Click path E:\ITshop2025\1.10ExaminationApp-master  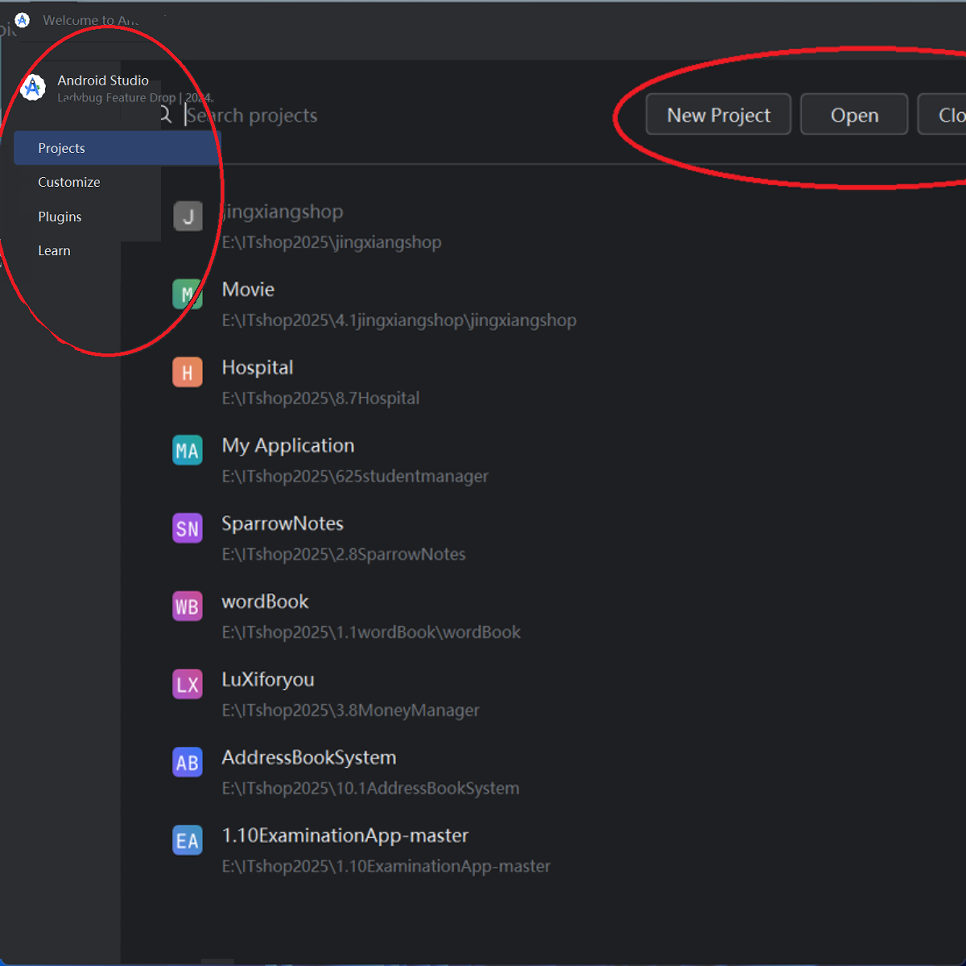(386, 866)
